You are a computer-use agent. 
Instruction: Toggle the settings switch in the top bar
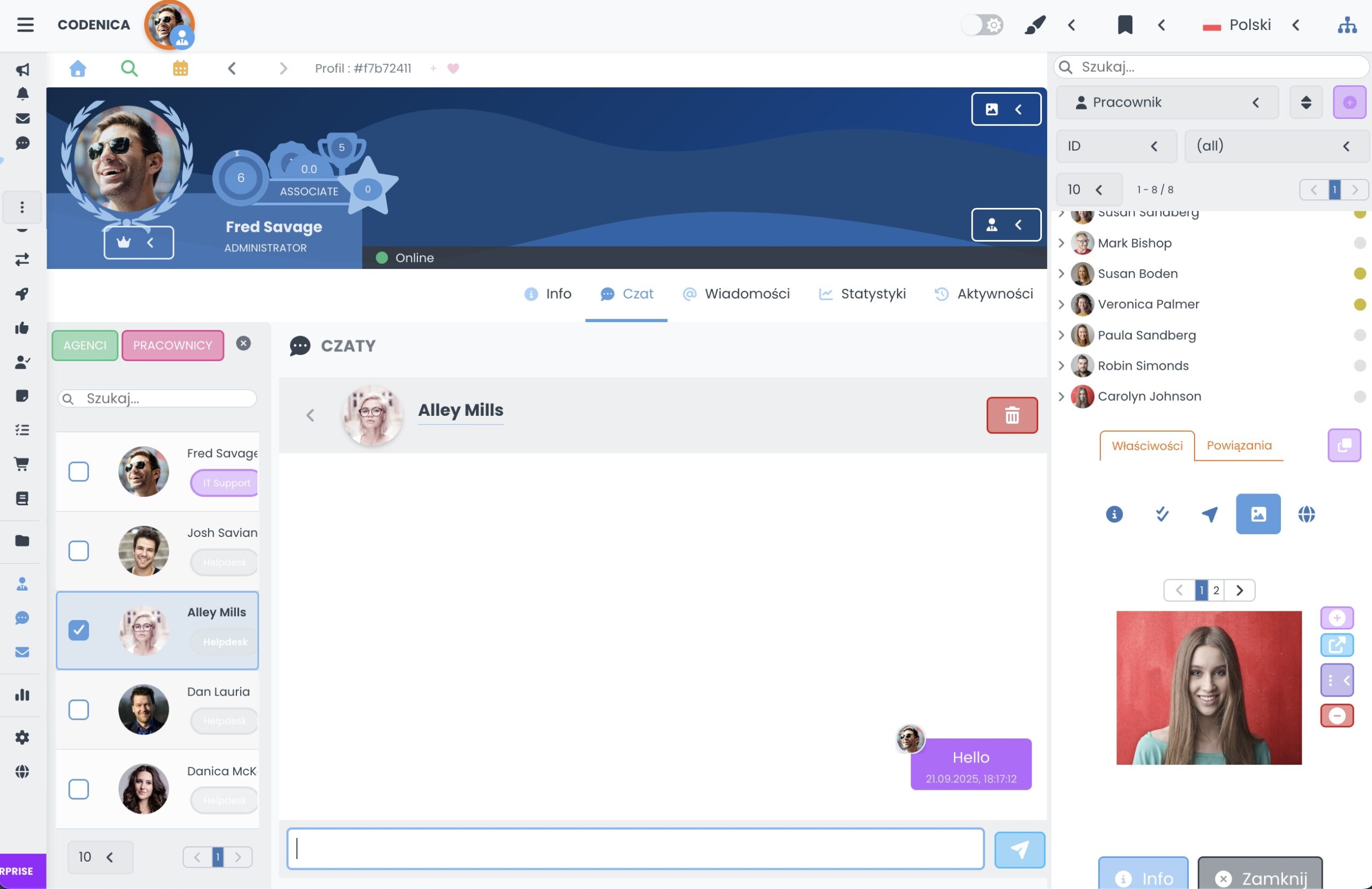point(983,25)
